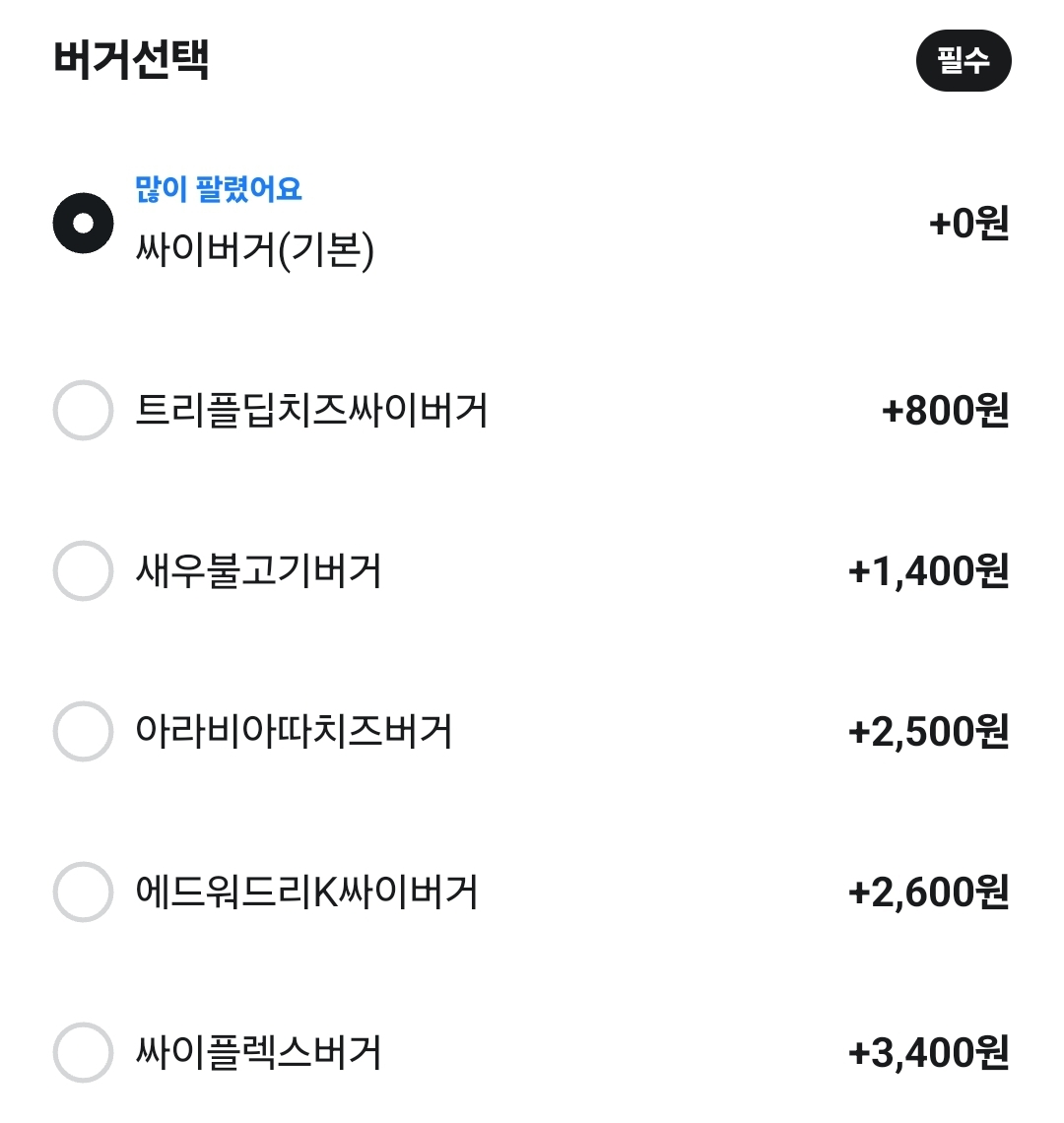This screenshot has height=1123, width=1064.
Task: Choose the 싸이플렉스버거 radio button
Action: tap(83, 1053)
